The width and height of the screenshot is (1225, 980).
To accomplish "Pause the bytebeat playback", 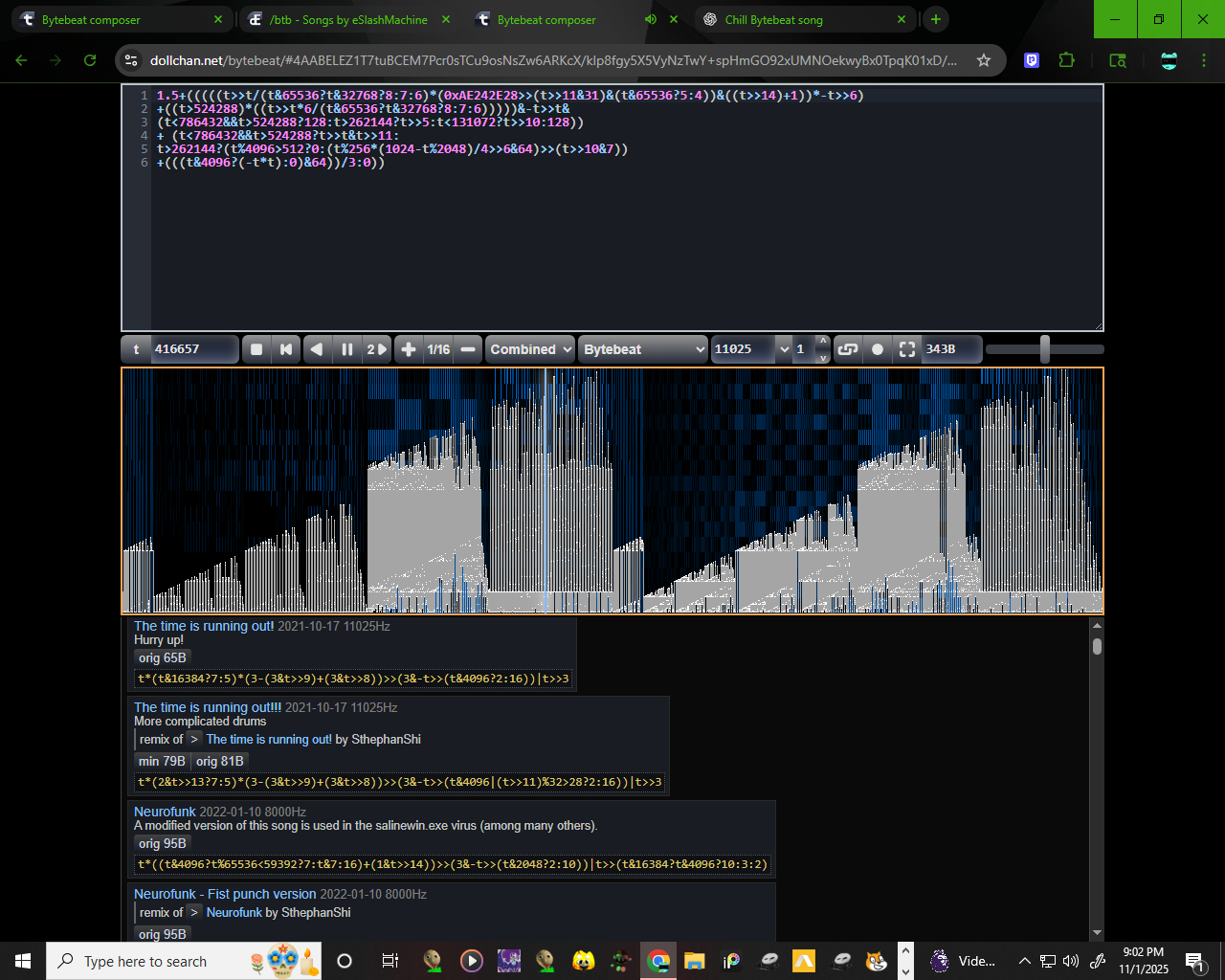I will (347, 349).
